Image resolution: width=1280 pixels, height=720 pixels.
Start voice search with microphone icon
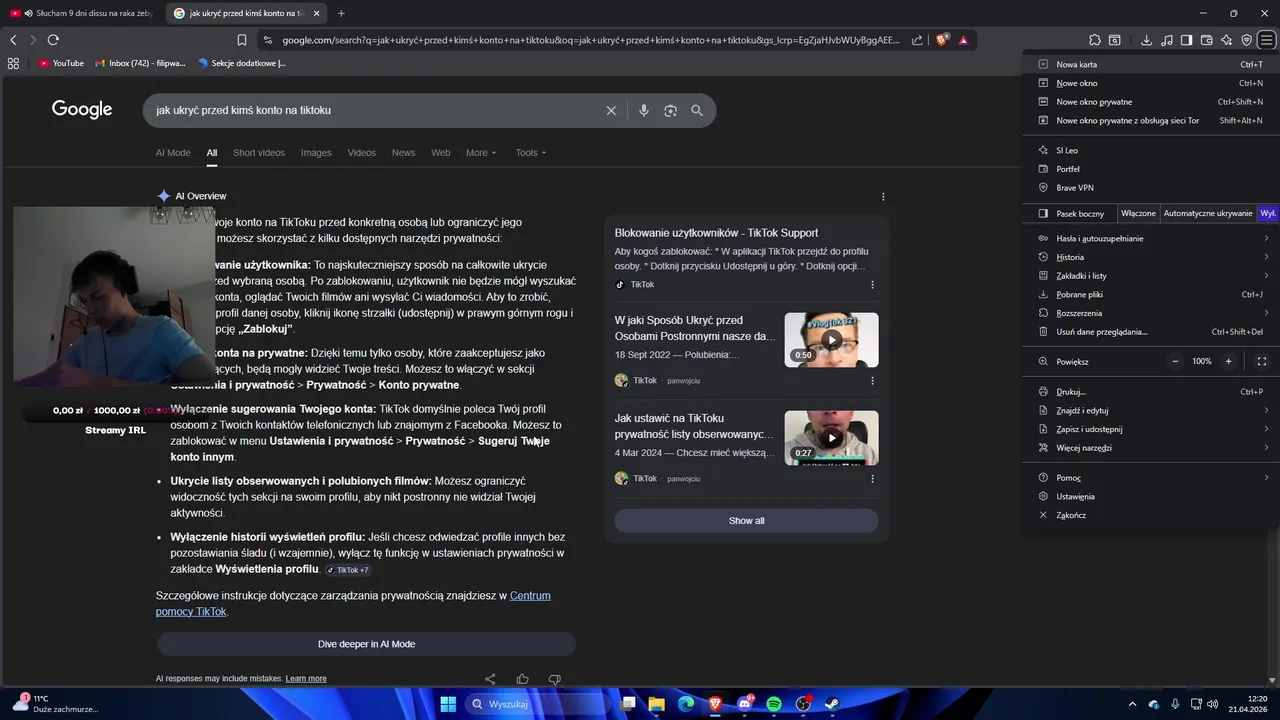644,110
